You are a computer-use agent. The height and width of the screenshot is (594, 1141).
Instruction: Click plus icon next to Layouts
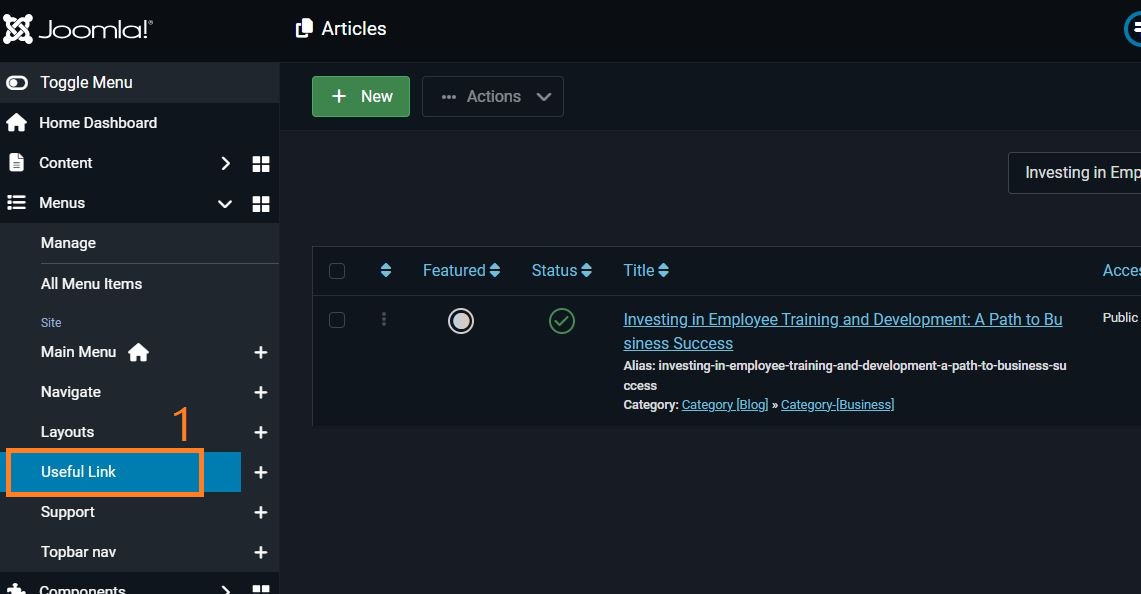[261, 433]
